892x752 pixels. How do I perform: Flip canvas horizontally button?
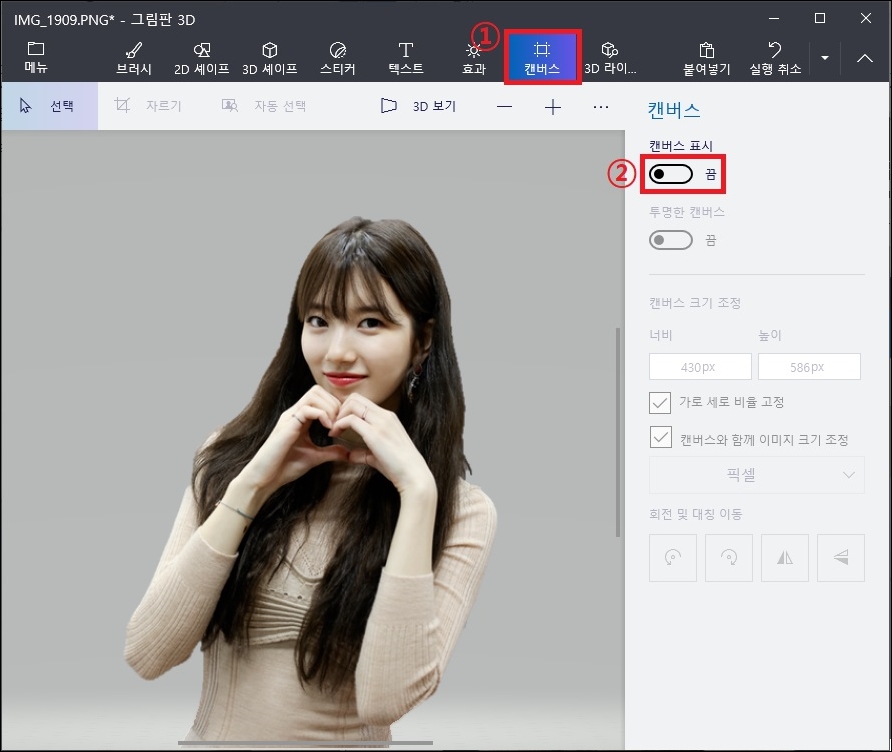coord(784,557)
